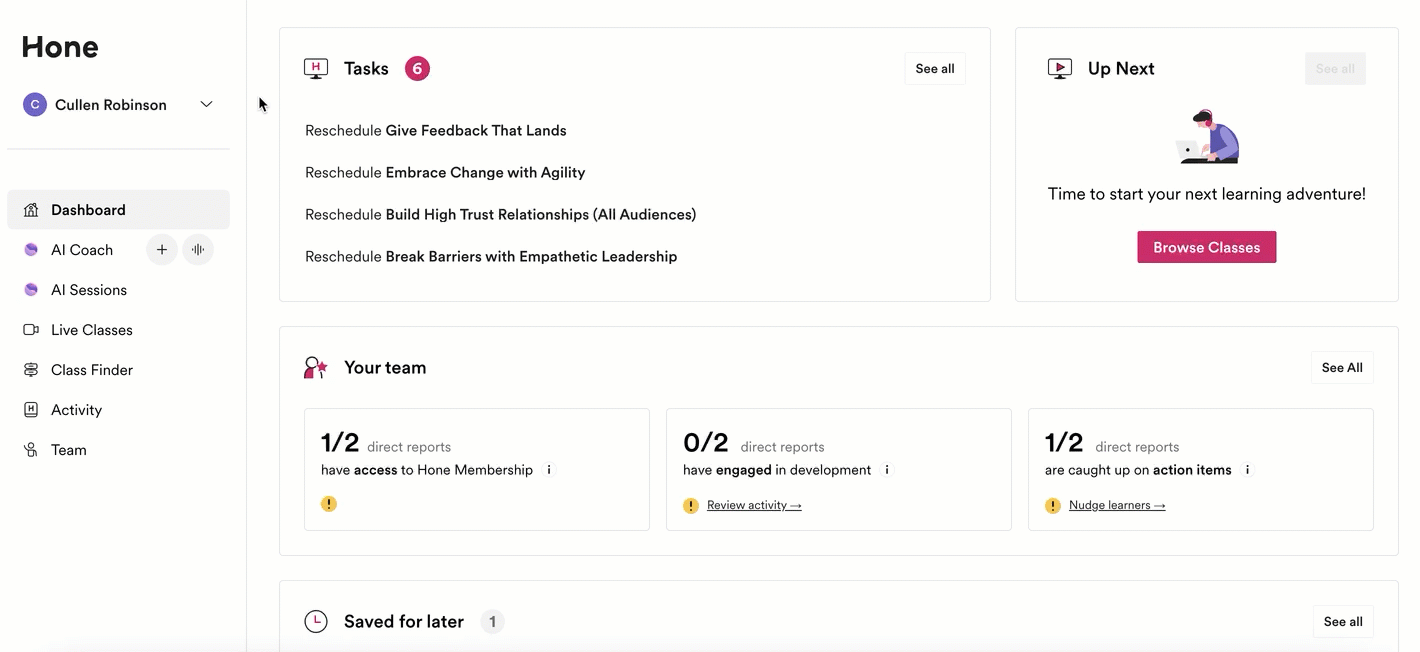Open Reschedule Embrace Change with Agility task
The image size is (1420, 652).
tap(445, 173)
